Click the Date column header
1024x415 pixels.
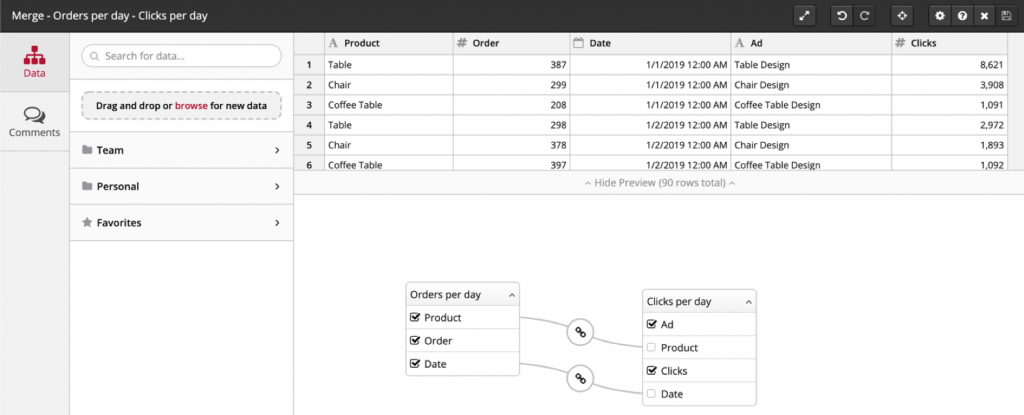(x=650, y=43)
